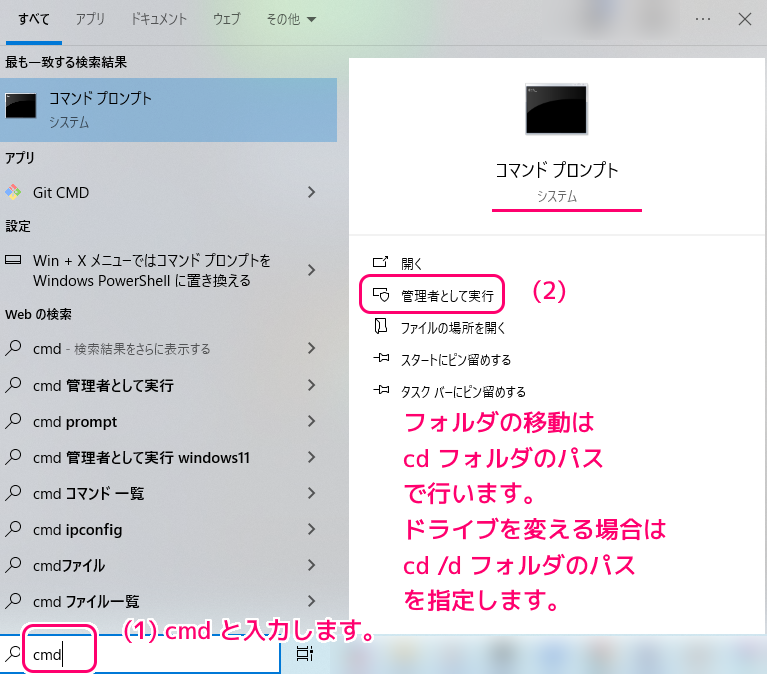Expand the Git CMD result arrow
This screenshot has height=674, width=767.
click(312, 192)
